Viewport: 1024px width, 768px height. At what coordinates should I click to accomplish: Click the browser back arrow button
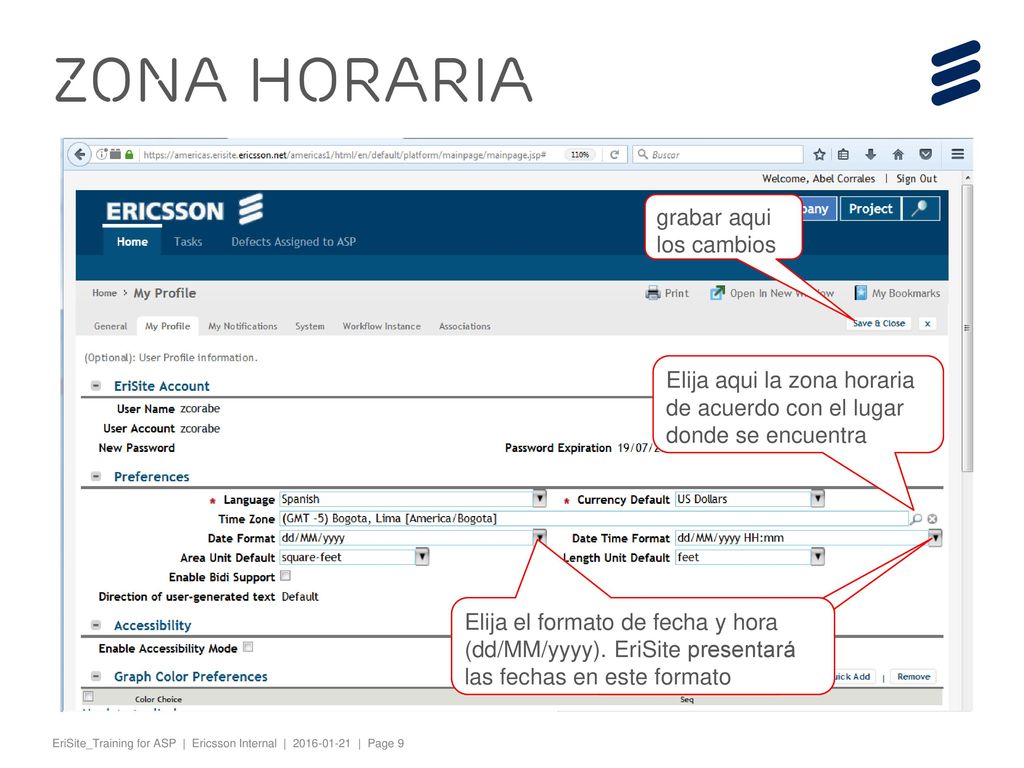tap(80, 155)
